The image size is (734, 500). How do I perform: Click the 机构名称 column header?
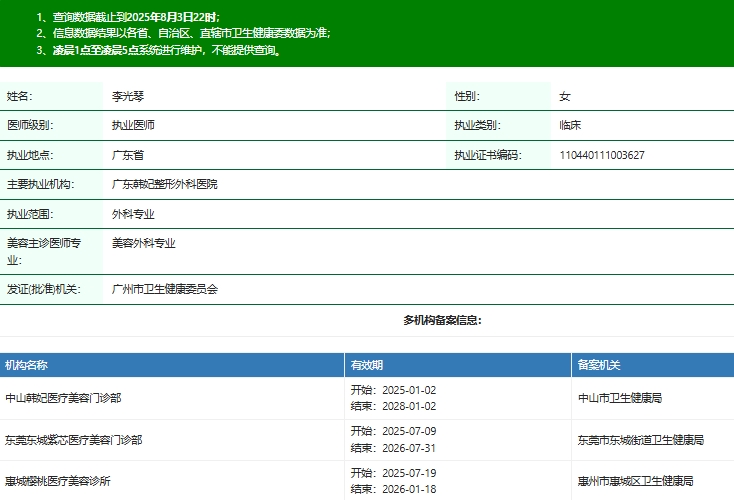point(26,365)
